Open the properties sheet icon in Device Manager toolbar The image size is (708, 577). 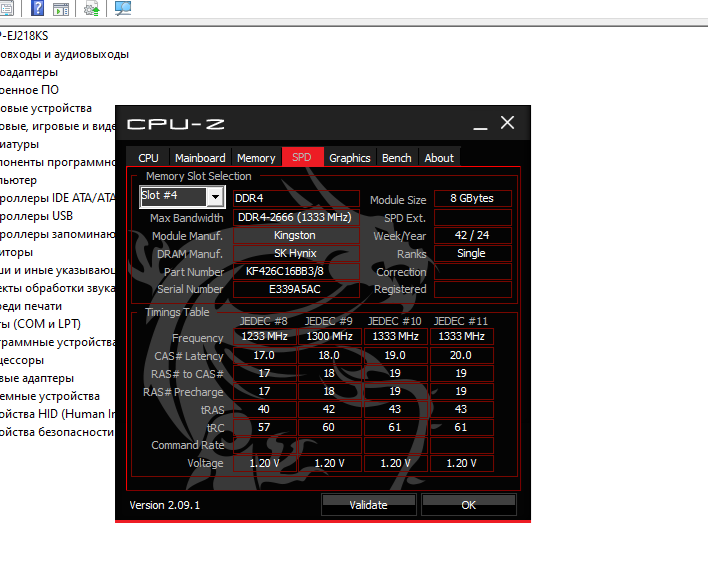[x=6, y=8]
